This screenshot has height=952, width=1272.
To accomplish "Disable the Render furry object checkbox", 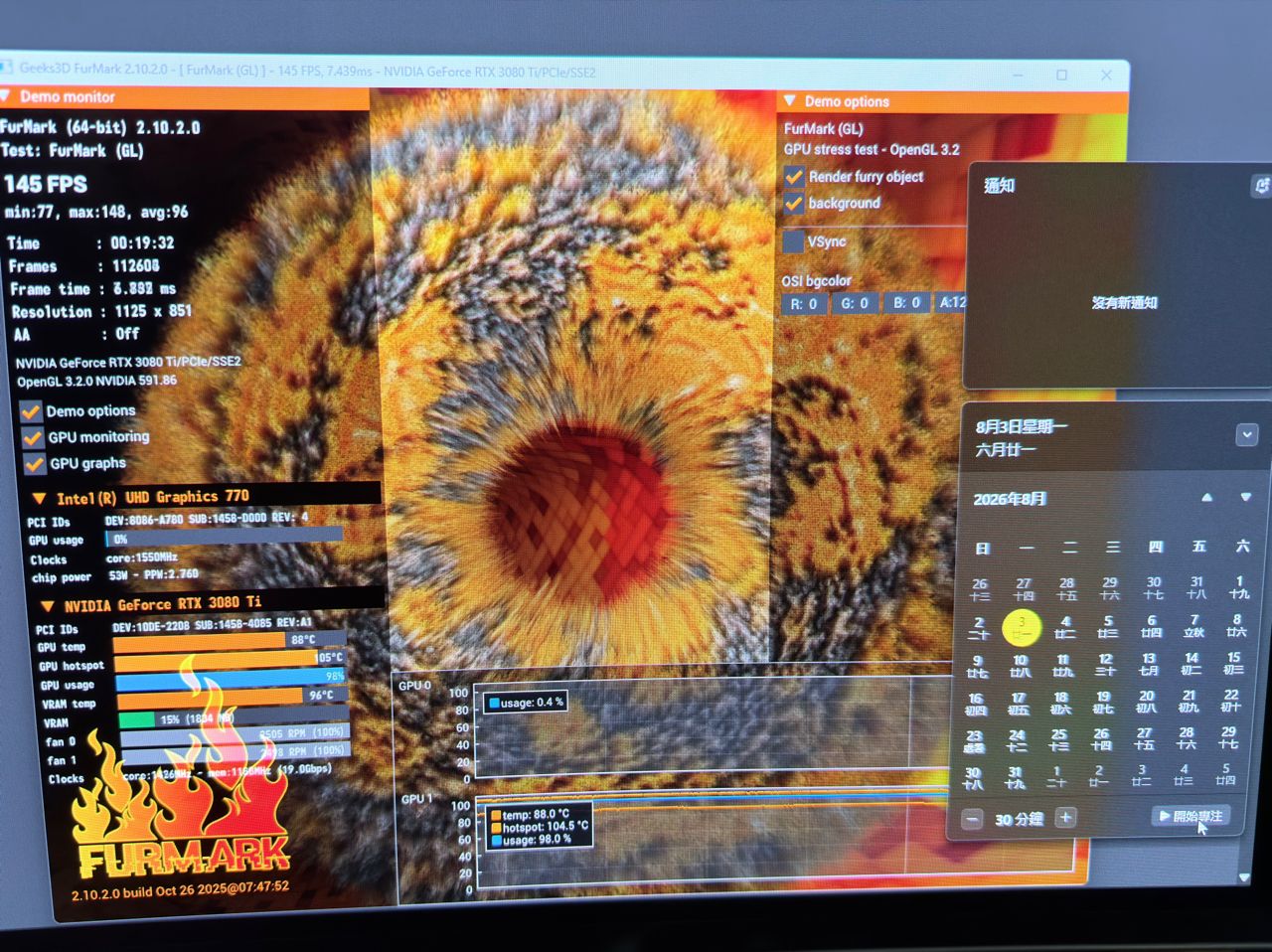I will coord(794,177).
